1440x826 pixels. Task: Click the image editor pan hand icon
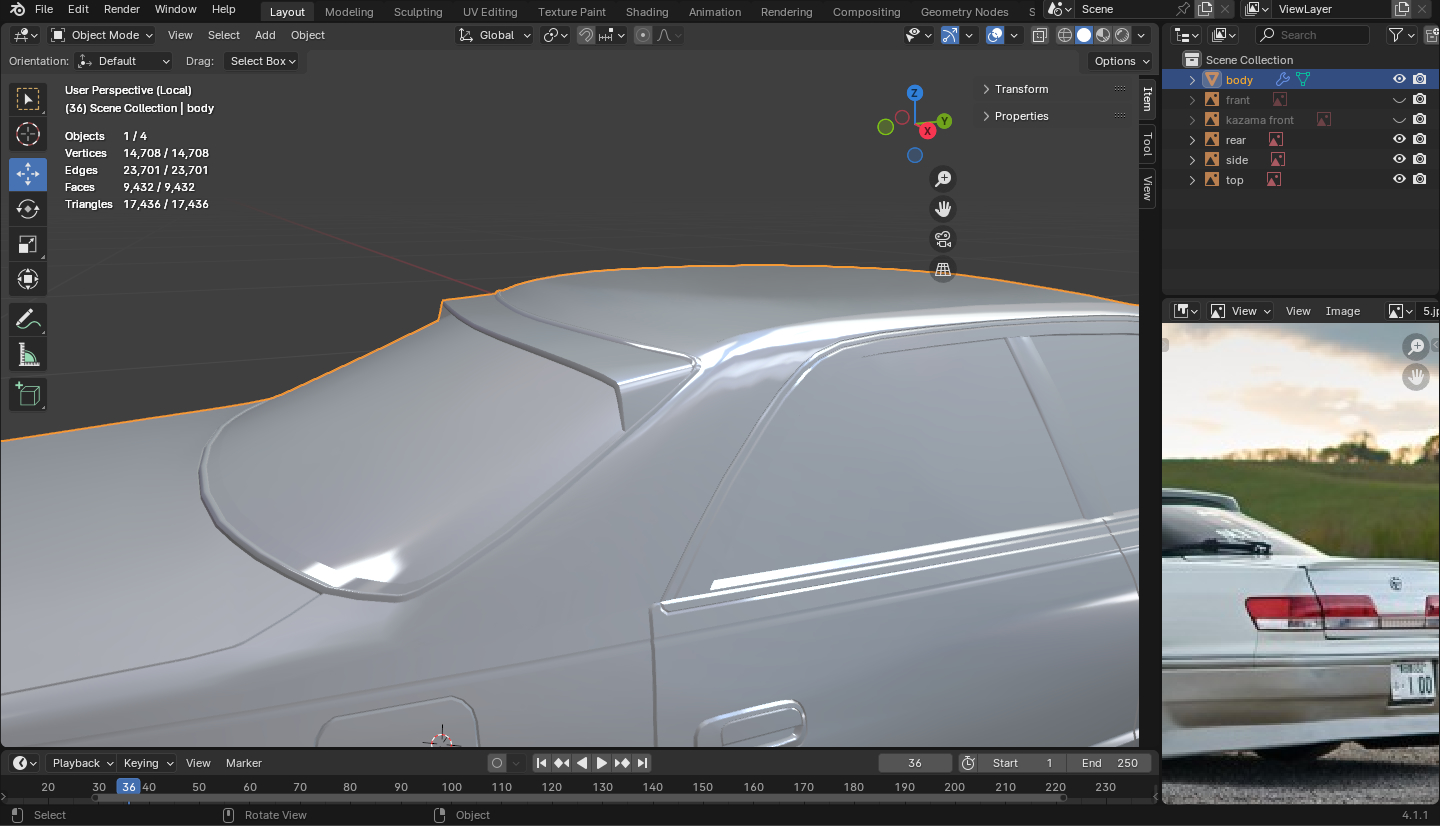(x=1416, y=377)
